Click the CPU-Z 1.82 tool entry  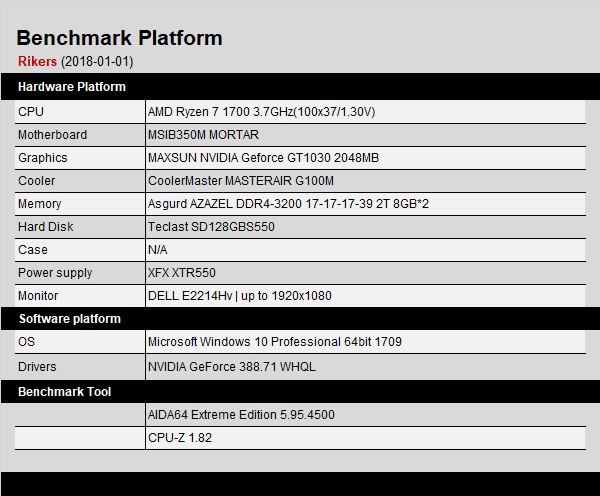180,438
